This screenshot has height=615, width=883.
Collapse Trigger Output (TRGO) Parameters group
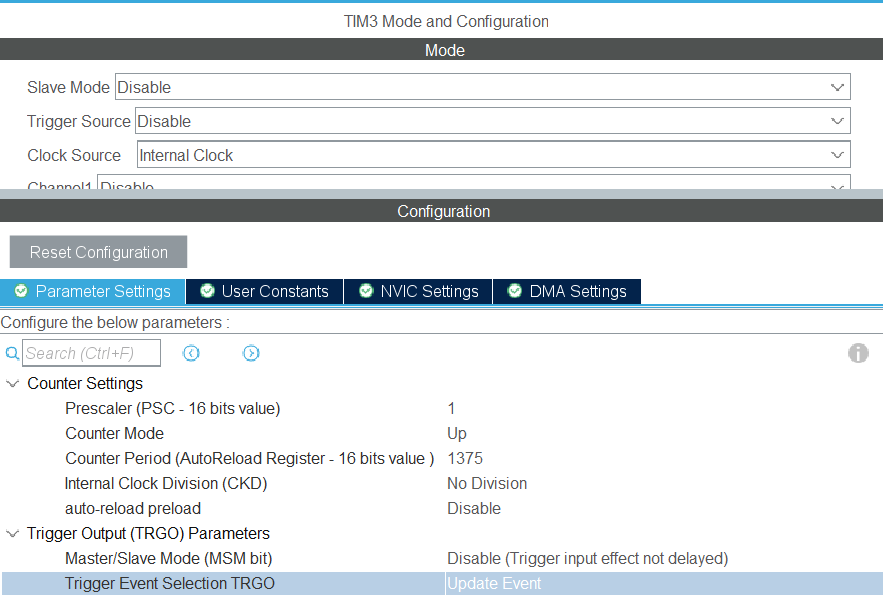(12, 534)
